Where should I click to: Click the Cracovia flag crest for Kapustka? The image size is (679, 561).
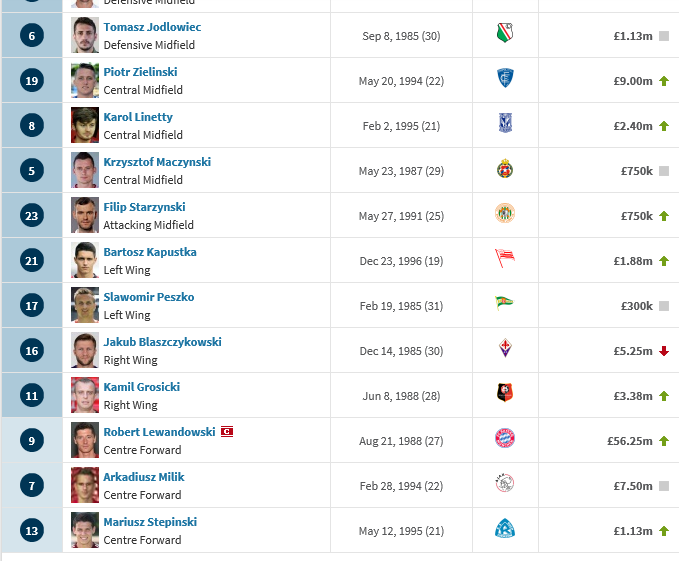(505, 258)
